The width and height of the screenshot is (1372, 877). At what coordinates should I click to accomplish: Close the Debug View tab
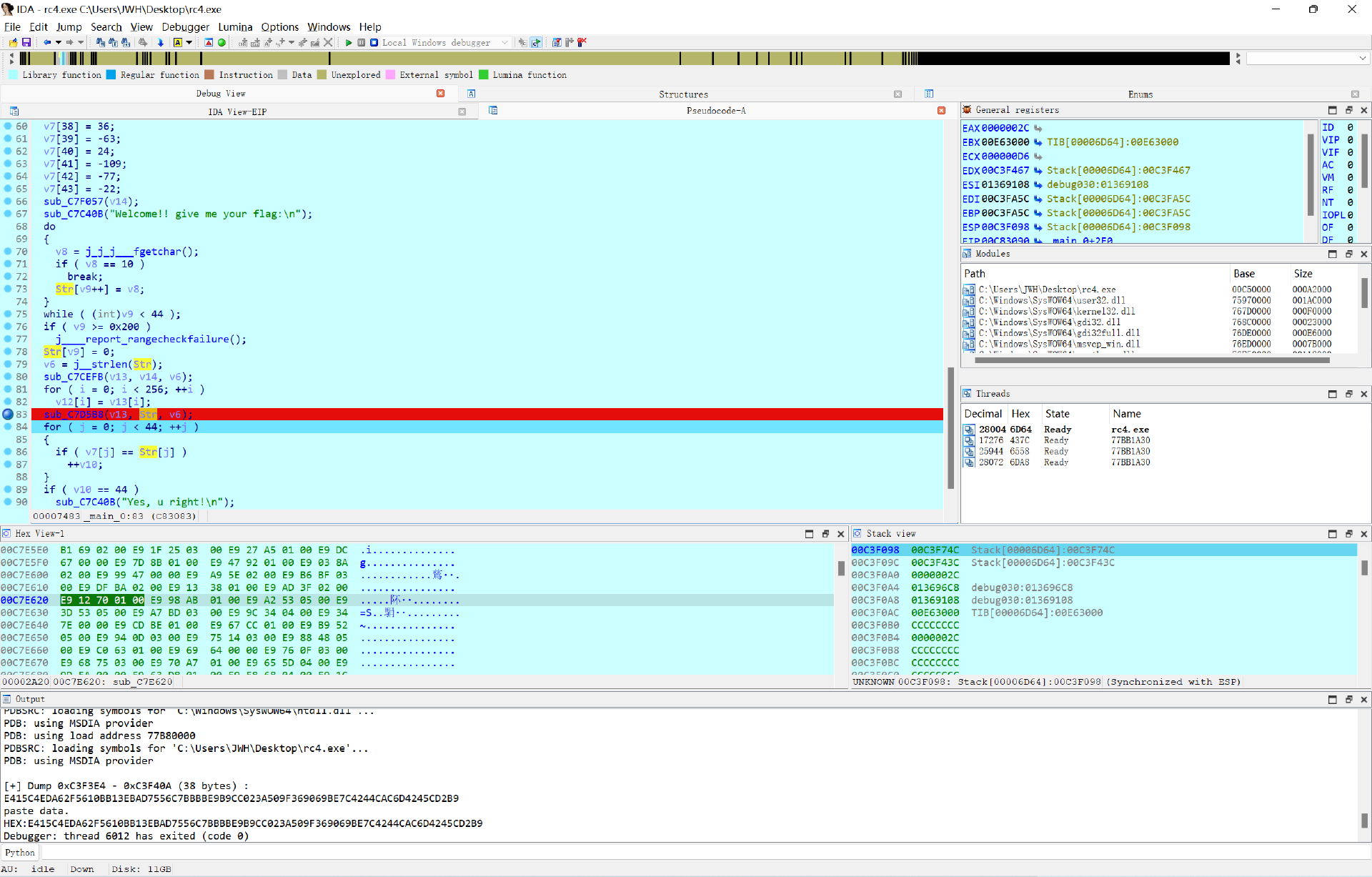[441, 94]
